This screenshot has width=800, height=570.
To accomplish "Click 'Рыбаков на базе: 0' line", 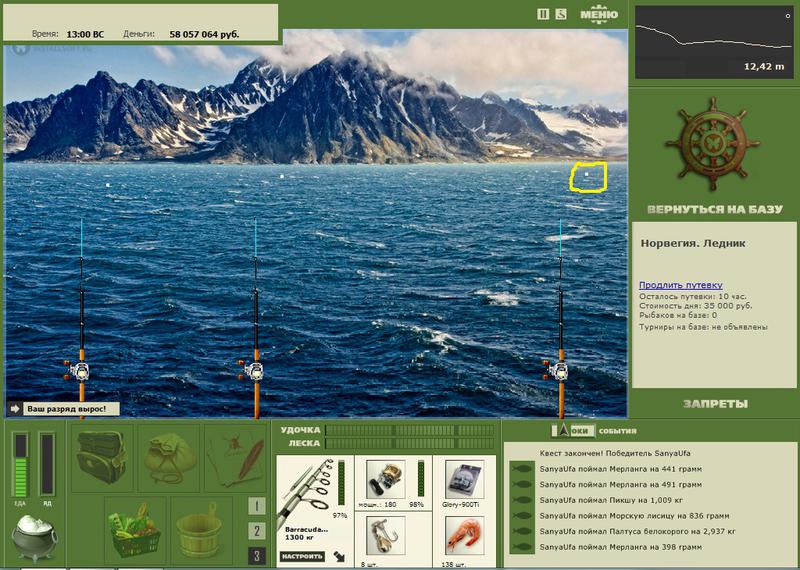I will [678, 315].
